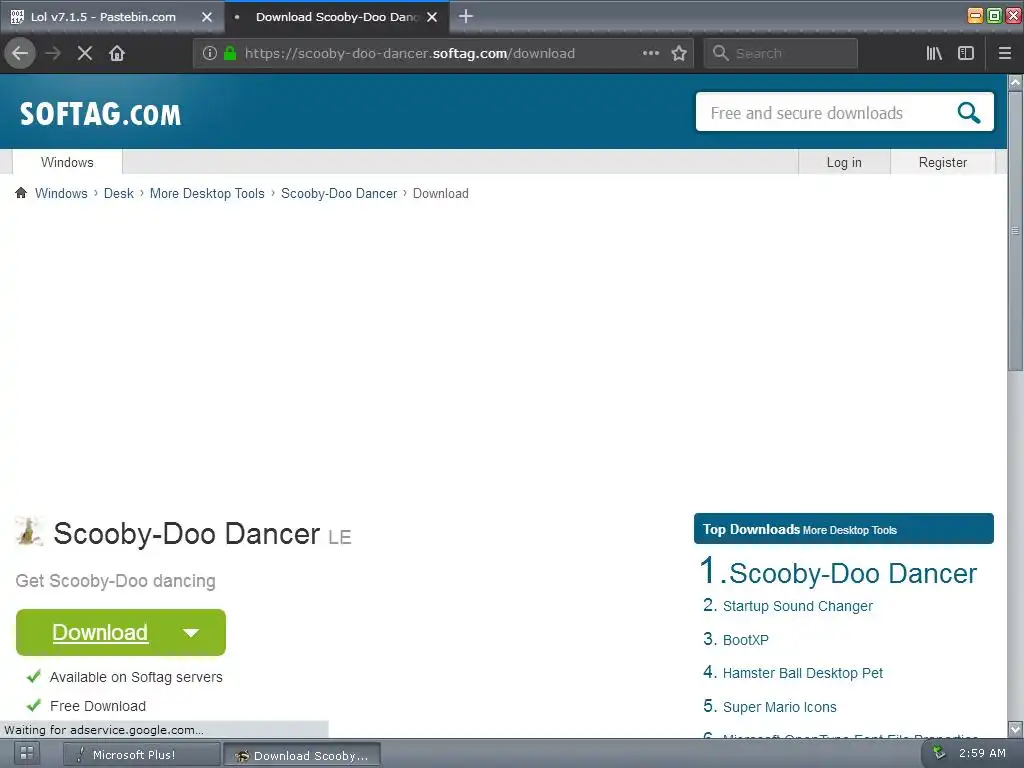Screen dimensions: 1024x768
Task: Open More Desktop Tools breadcrumb link
Action: (x=207, y=193)
